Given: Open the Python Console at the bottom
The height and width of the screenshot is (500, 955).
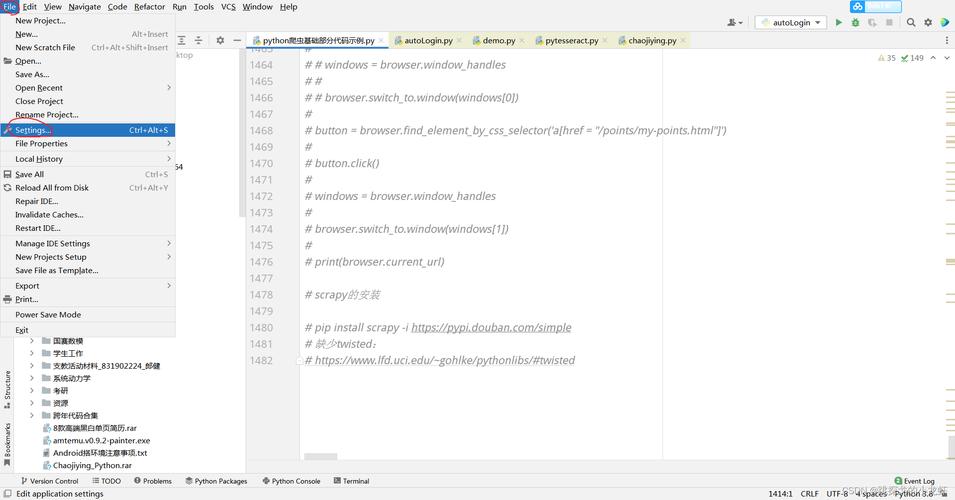Looking at the screenshot, I should tap(291, 481).
